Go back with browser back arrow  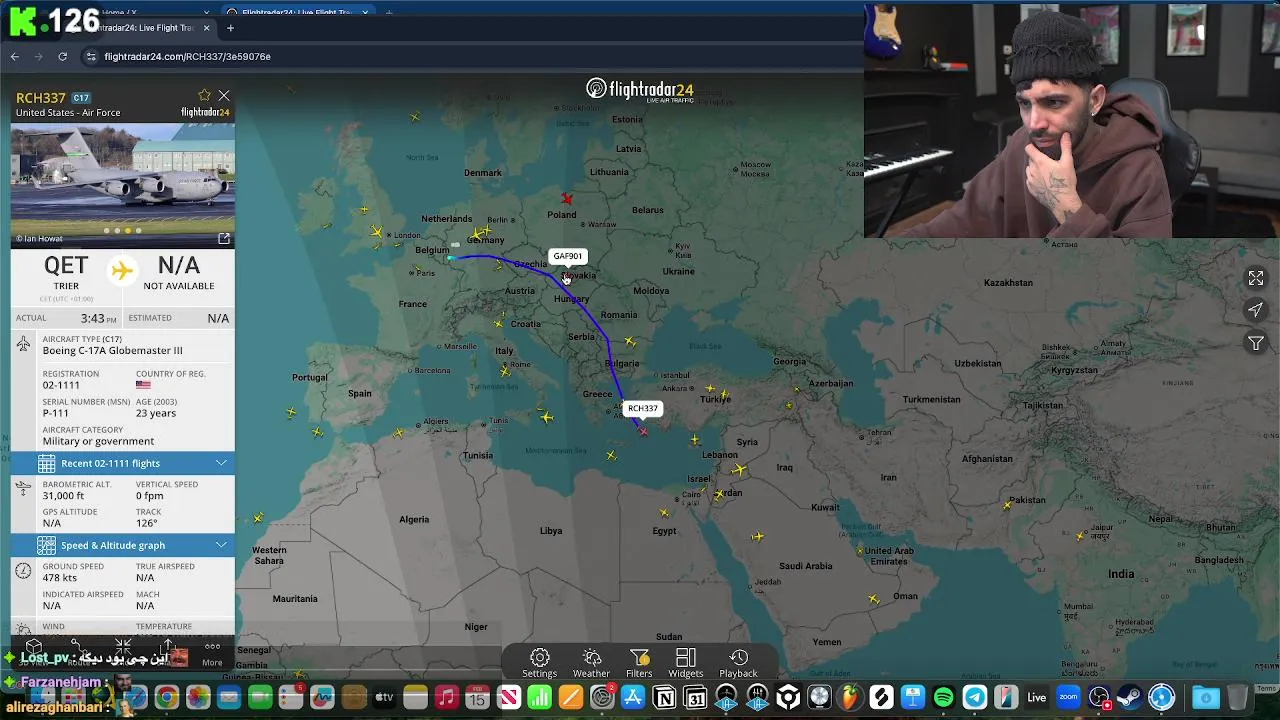pyautogui.click(x=14, y=57)
